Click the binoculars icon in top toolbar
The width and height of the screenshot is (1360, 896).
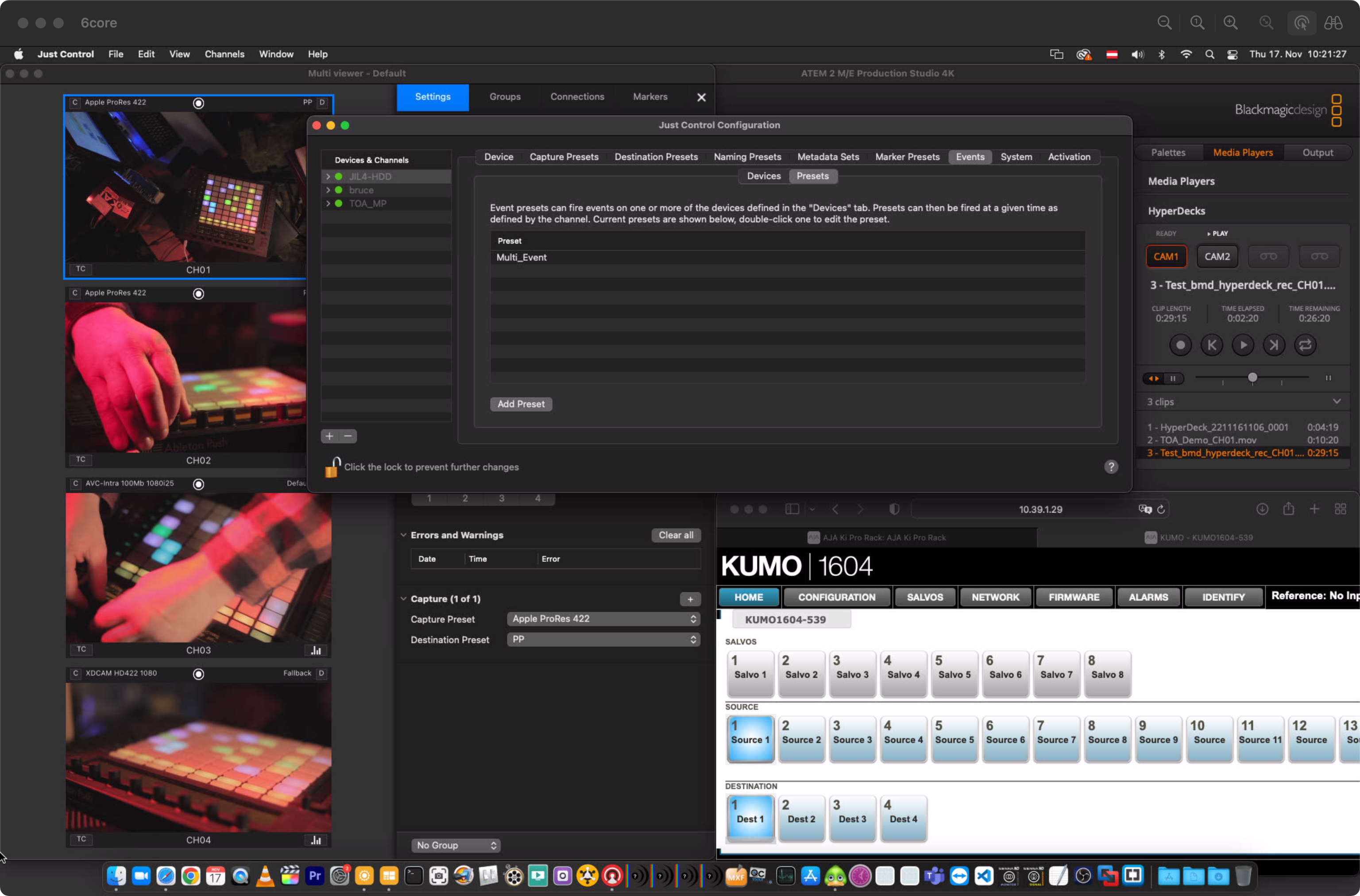[1333, 23]
